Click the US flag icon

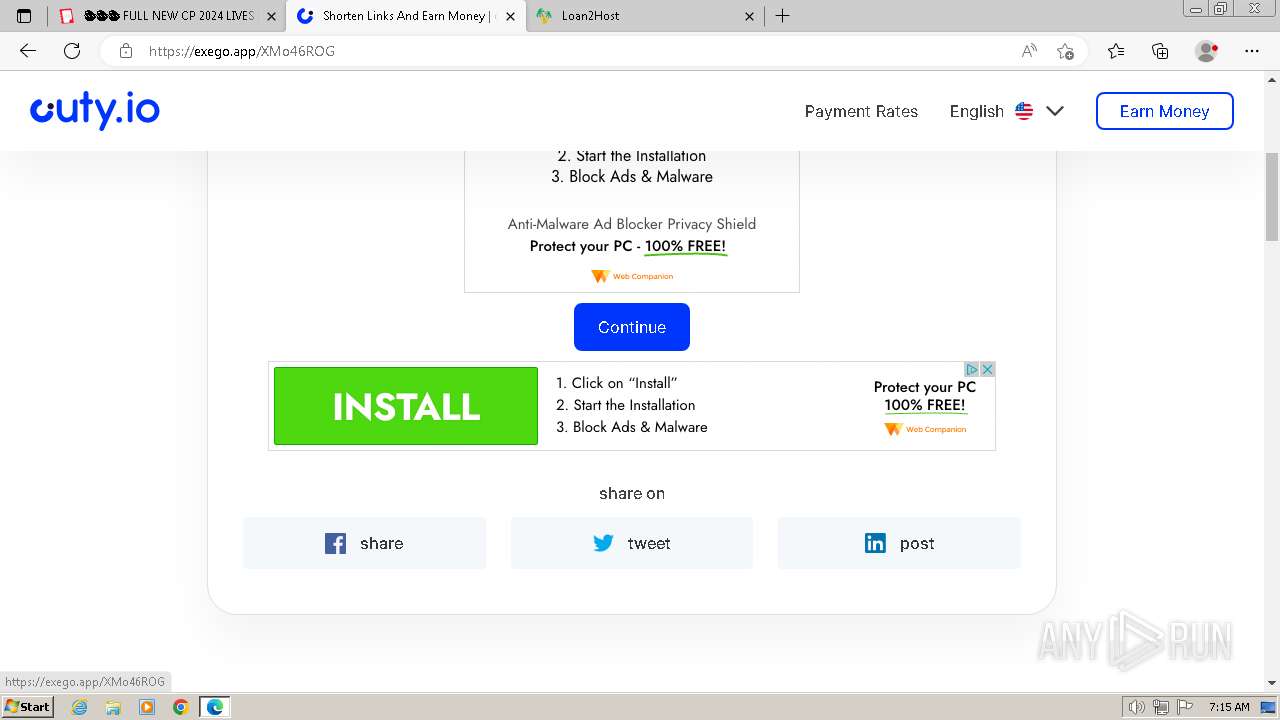[1024, 111]
